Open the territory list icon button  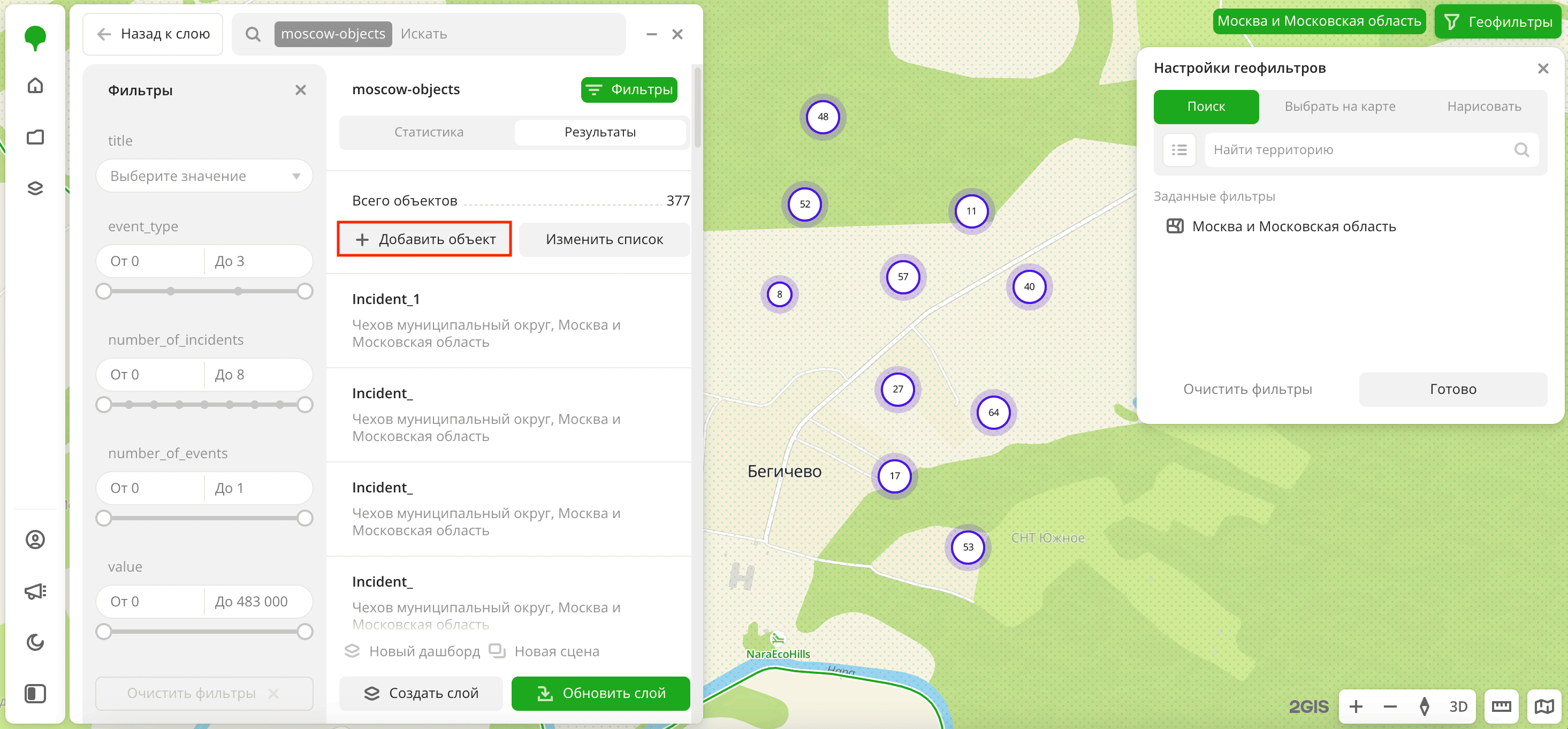1179,150
